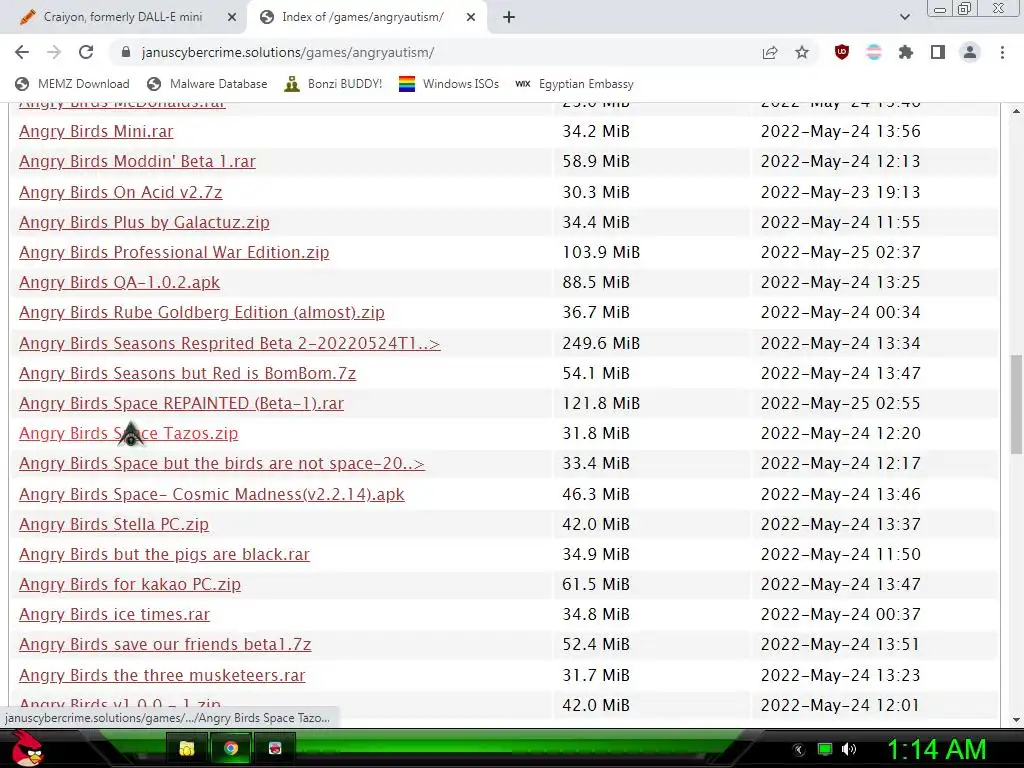
Task: Switch to the Craiyon, formerly DALL-E mini tab
Action: (x=123, y=18)
